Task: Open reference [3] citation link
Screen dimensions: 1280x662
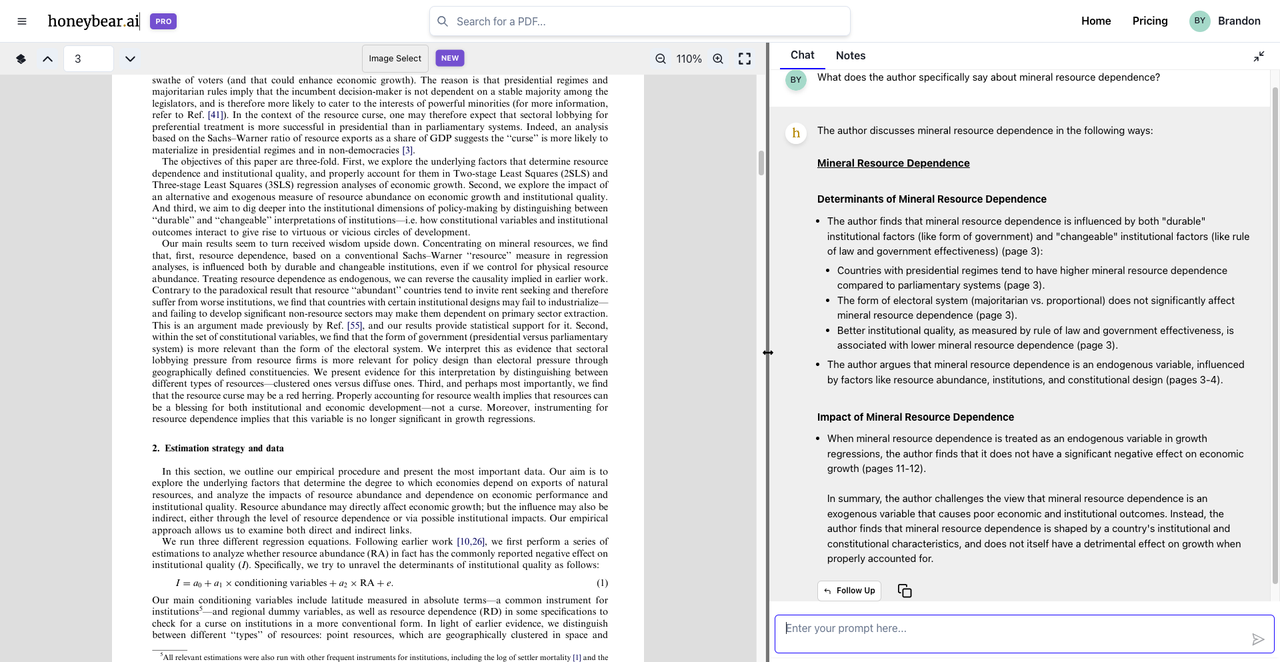Action: click(x=407, y=150)
